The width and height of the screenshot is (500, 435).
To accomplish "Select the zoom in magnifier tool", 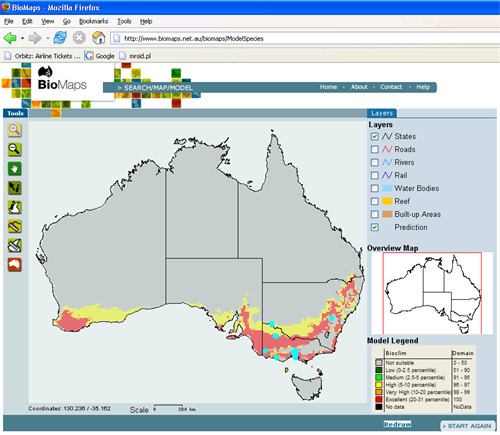I will [15, 130].
